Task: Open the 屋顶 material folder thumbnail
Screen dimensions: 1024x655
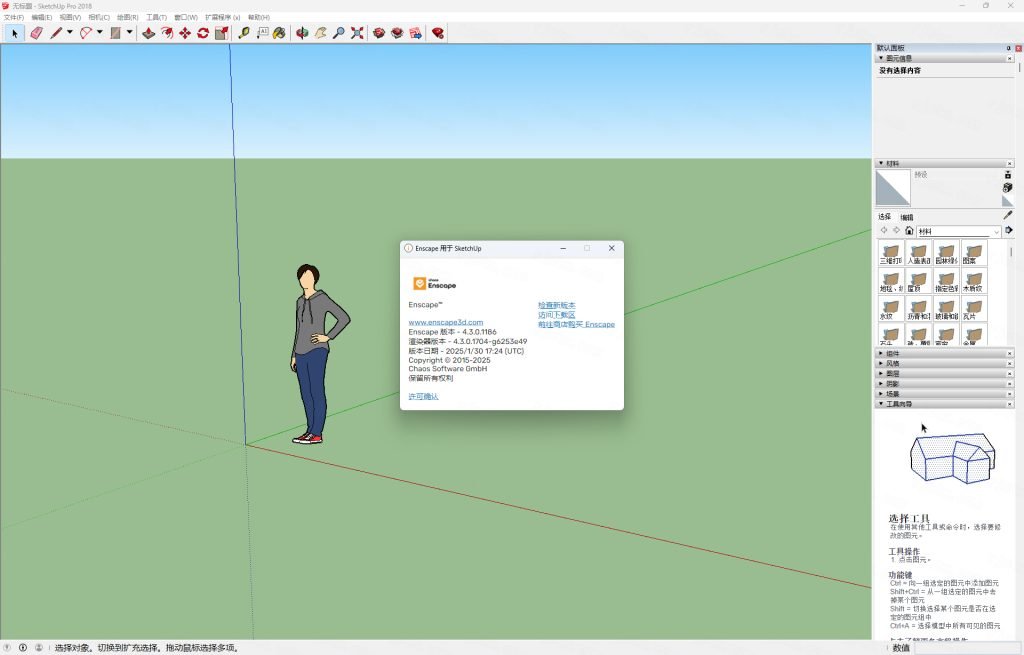Action: click(918, 281)
